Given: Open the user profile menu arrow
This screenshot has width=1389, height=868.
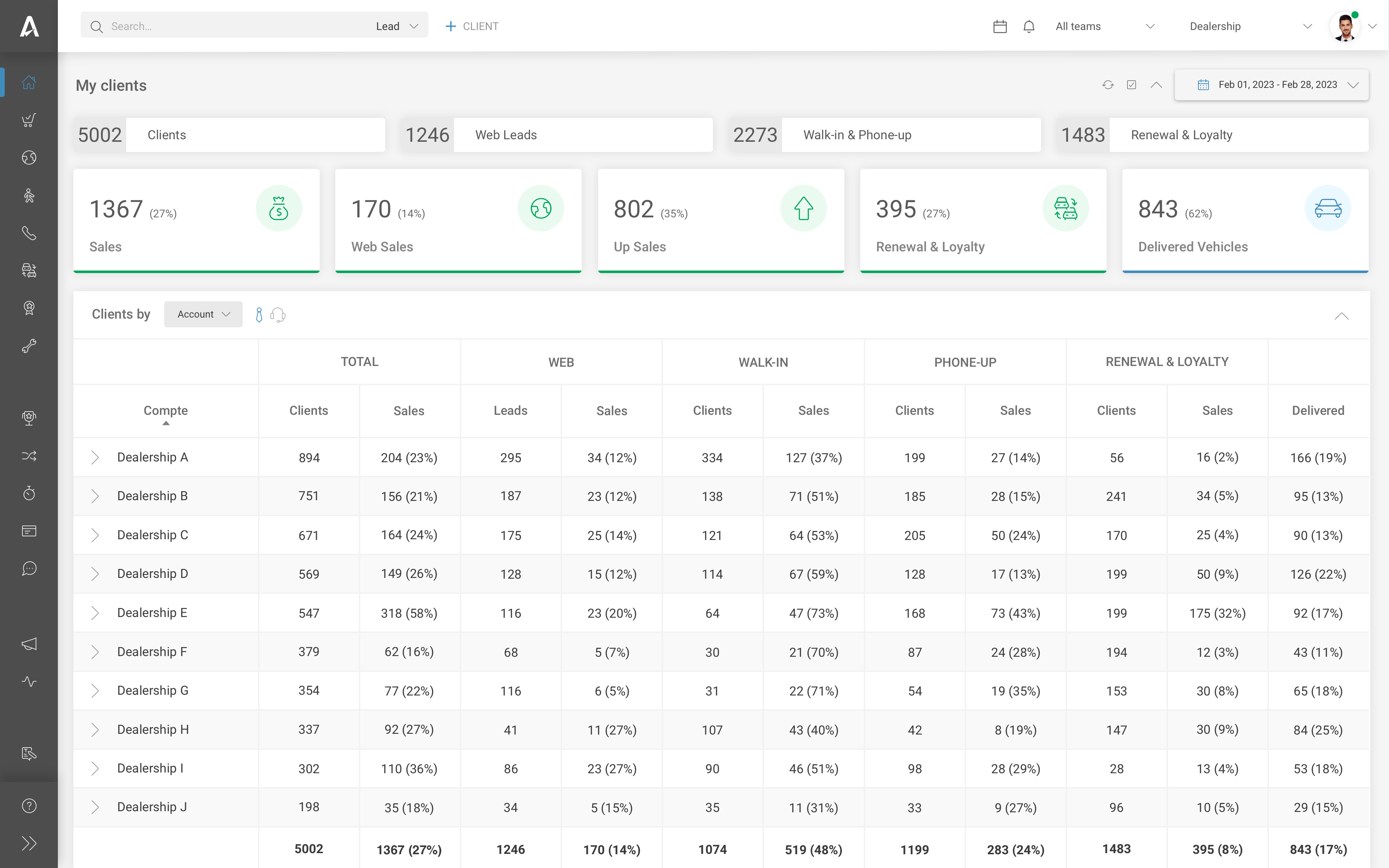Looking at the screenshot, I should pyautogui.click(x=1372, y=26).
